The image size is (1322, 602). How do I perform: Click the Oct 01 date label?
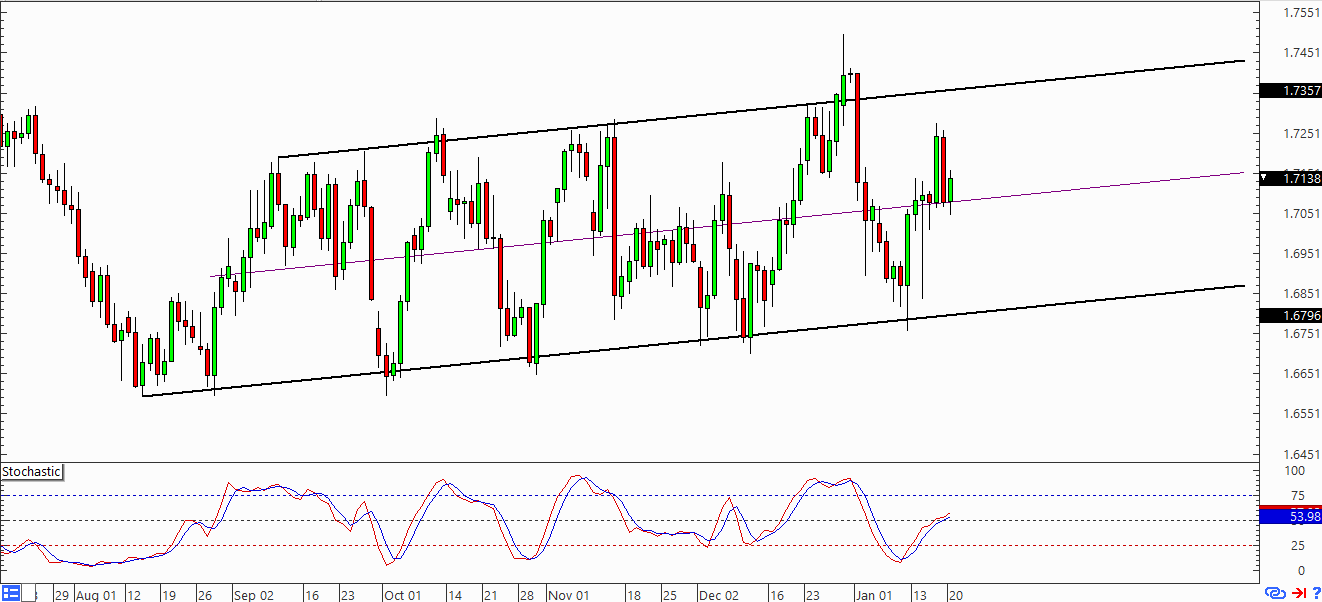pyautogui.click(x=404, y=594)
